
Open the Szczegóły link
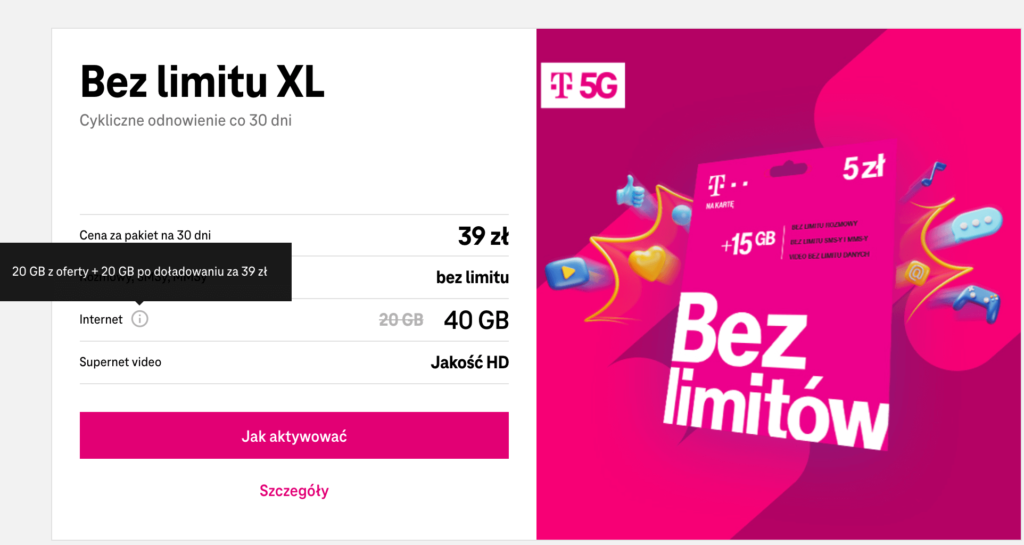[294, 491]
